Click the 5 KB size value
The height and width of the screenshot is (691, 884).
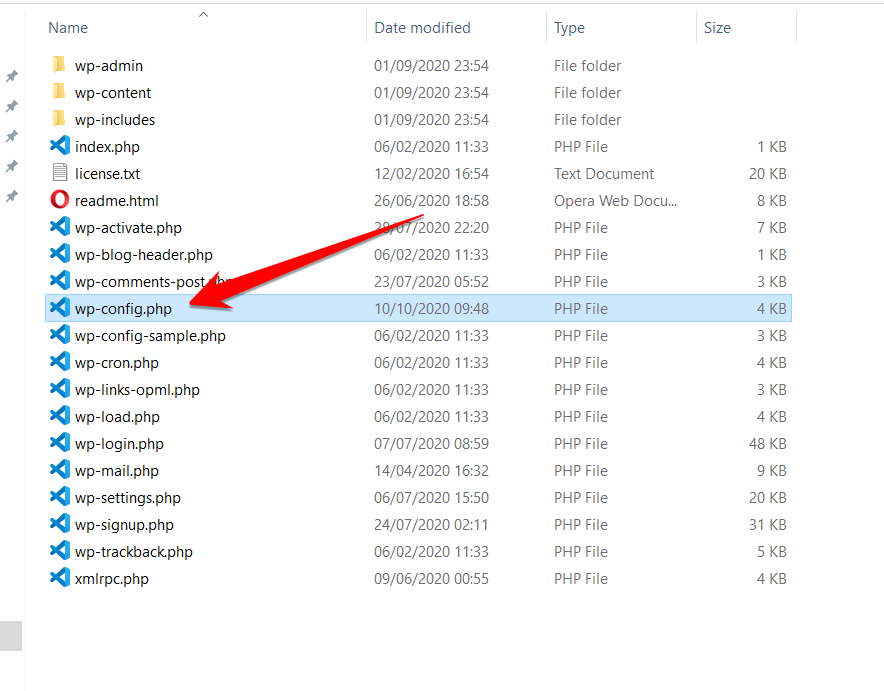click(772, 552)
